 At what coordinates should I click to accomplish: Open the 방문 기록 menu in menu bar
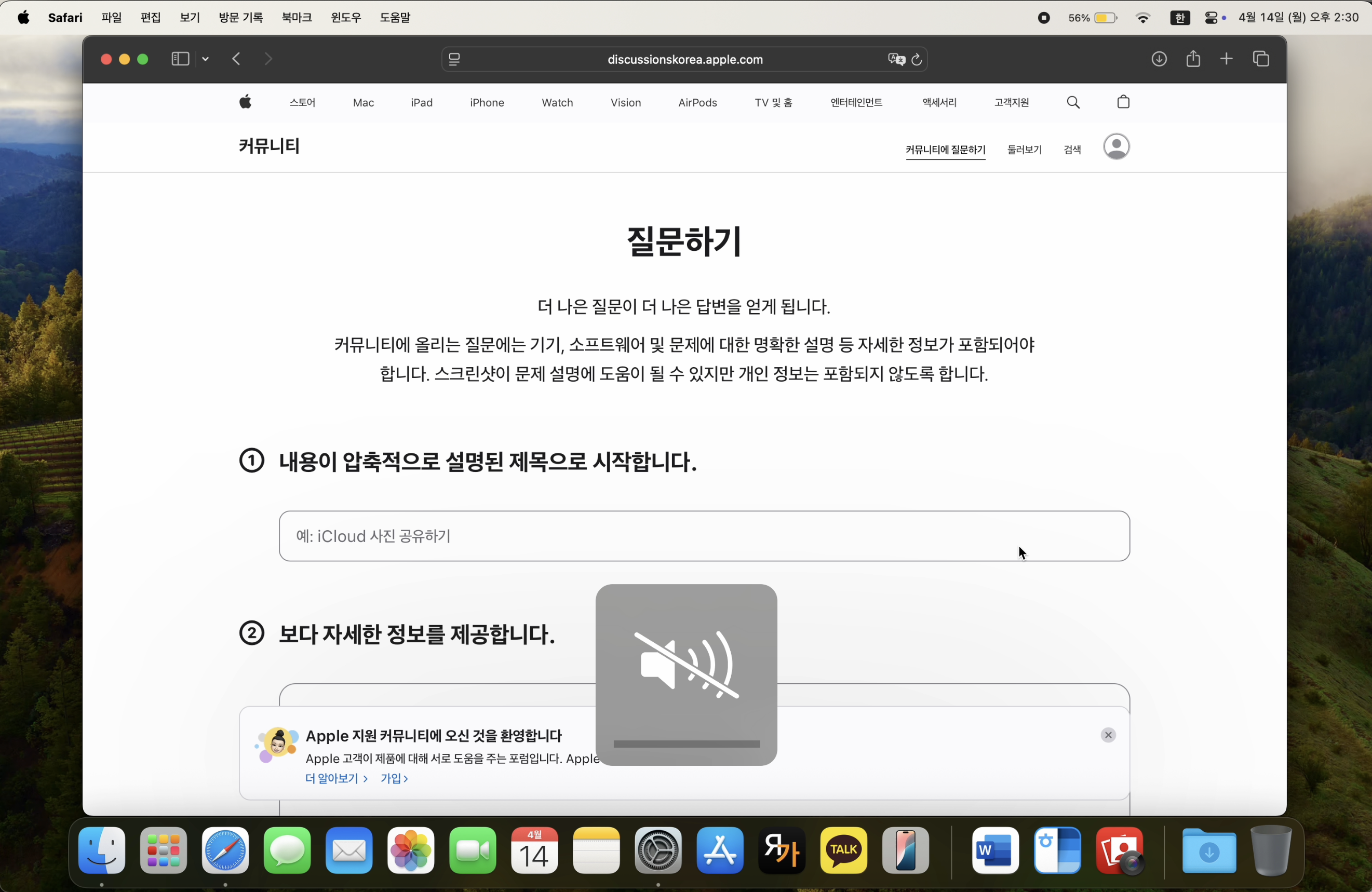point(240,18)
